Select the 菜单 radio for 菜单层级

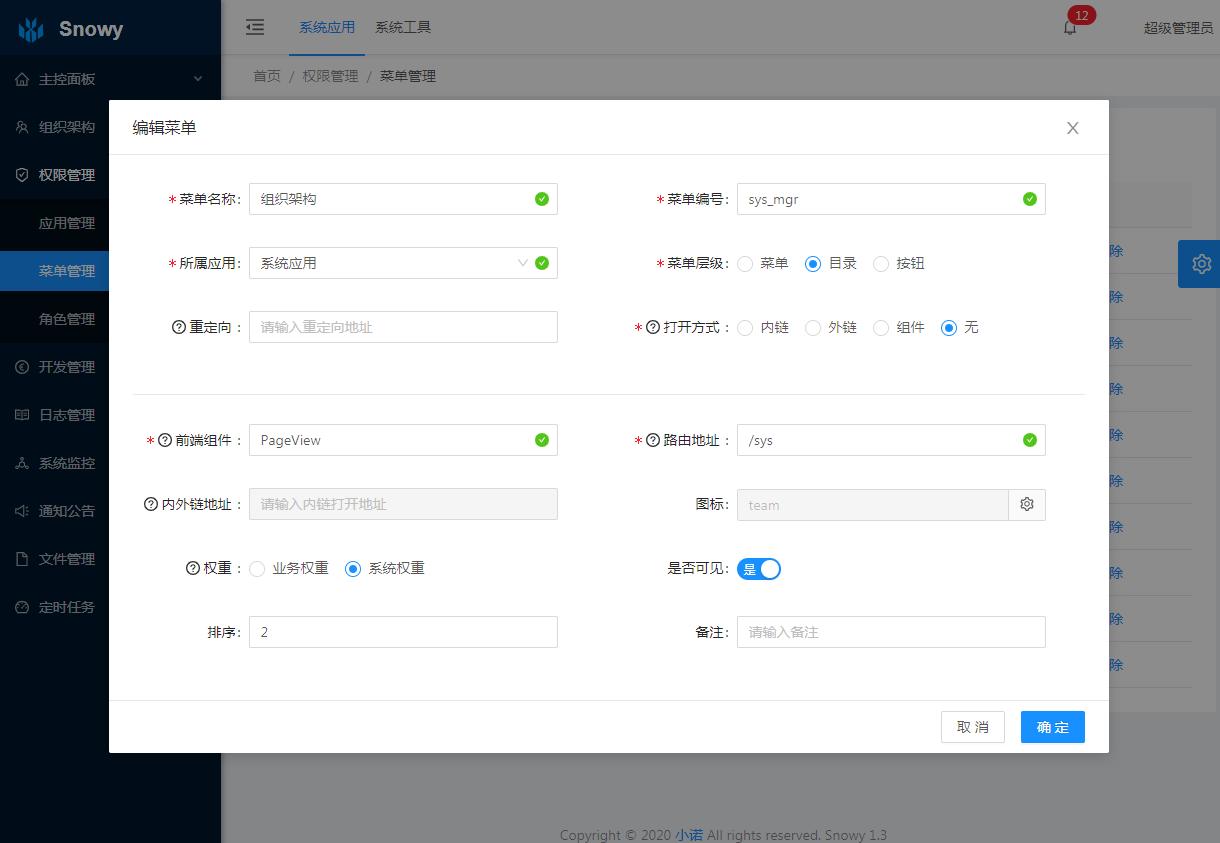[x=745, y=263]
